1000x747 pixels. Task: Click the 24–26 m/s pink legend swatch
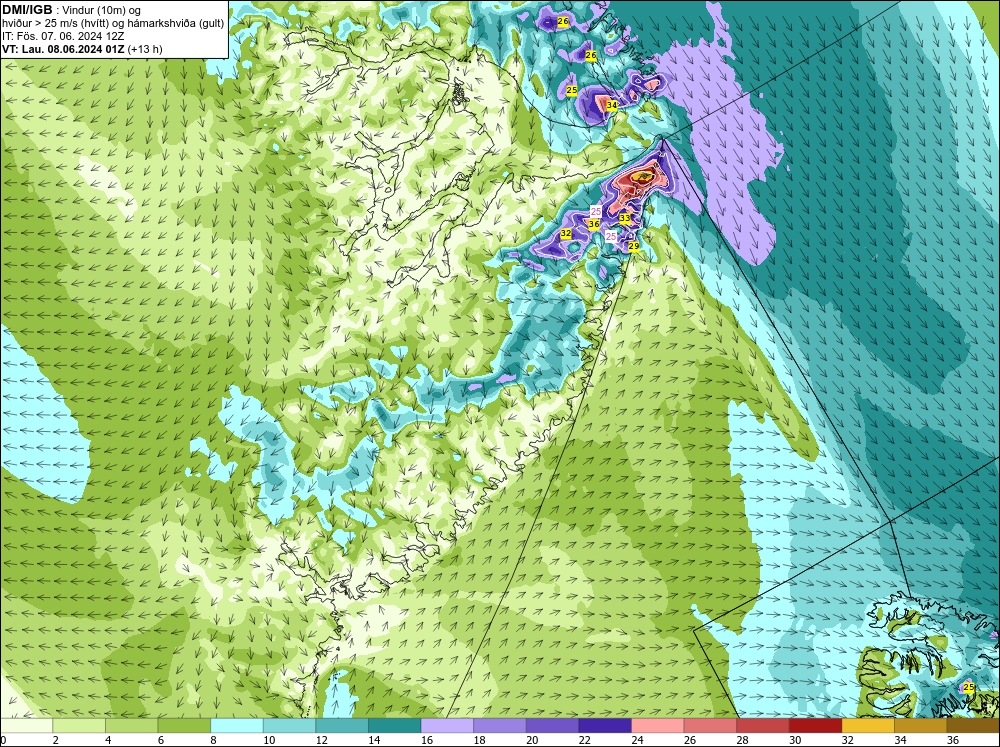point(658,725)
